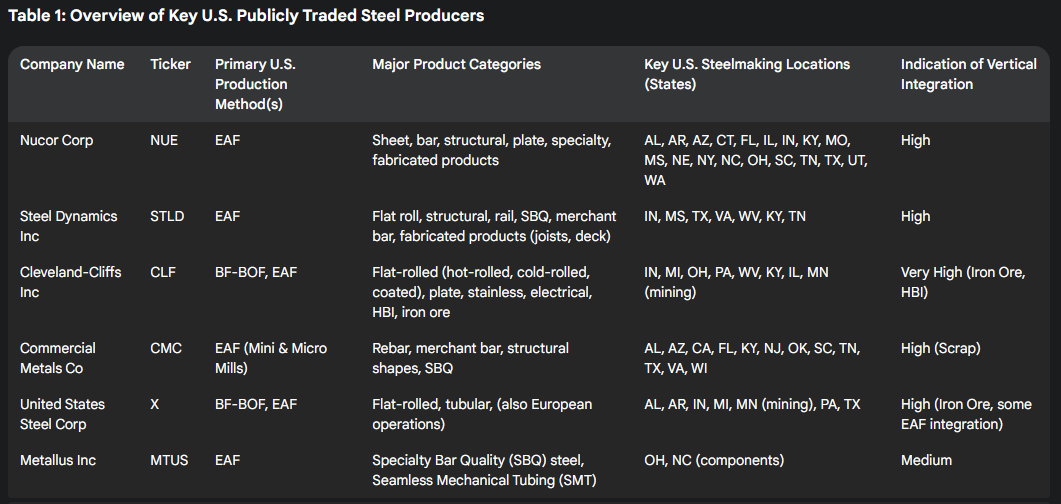
Task: Select the Key U.S. Steelmaking Locations header
Action: [746, 74]
